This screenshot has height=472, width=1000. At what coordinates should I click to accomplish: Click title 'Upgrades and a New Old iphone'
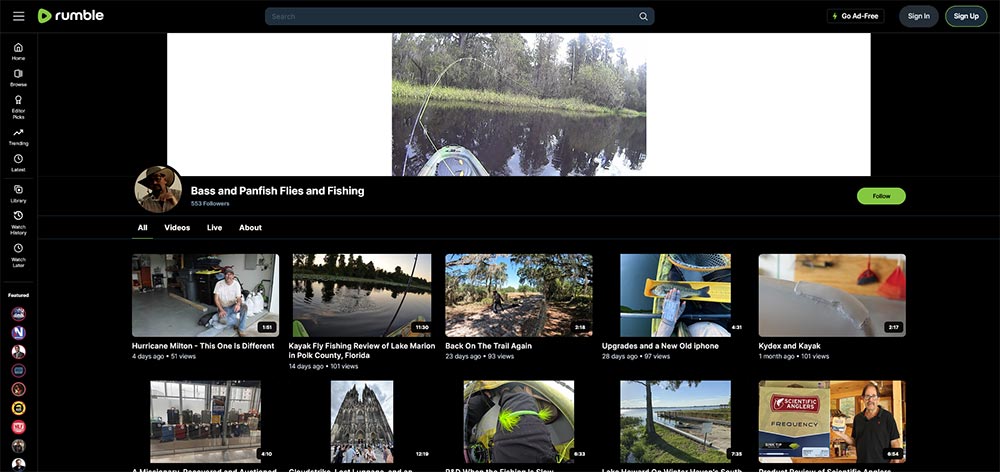660,346
